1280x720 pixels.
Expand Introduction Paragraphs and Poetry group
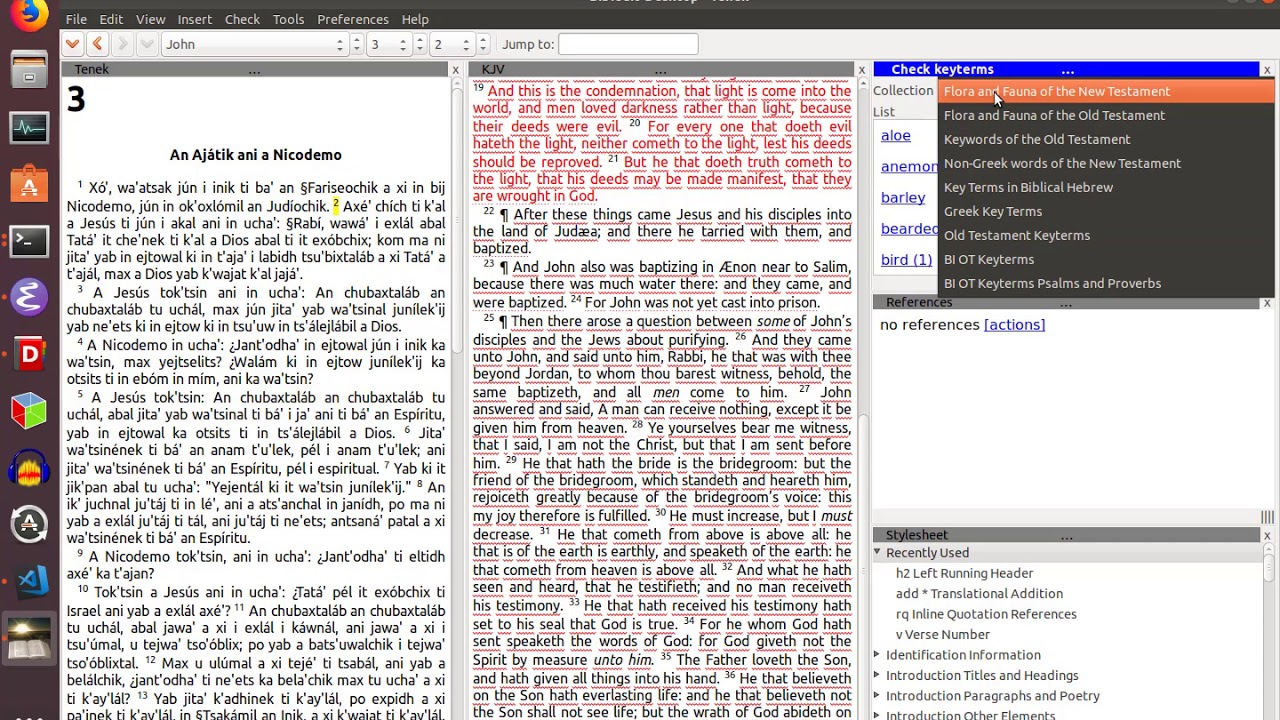[x=877, y=696]
